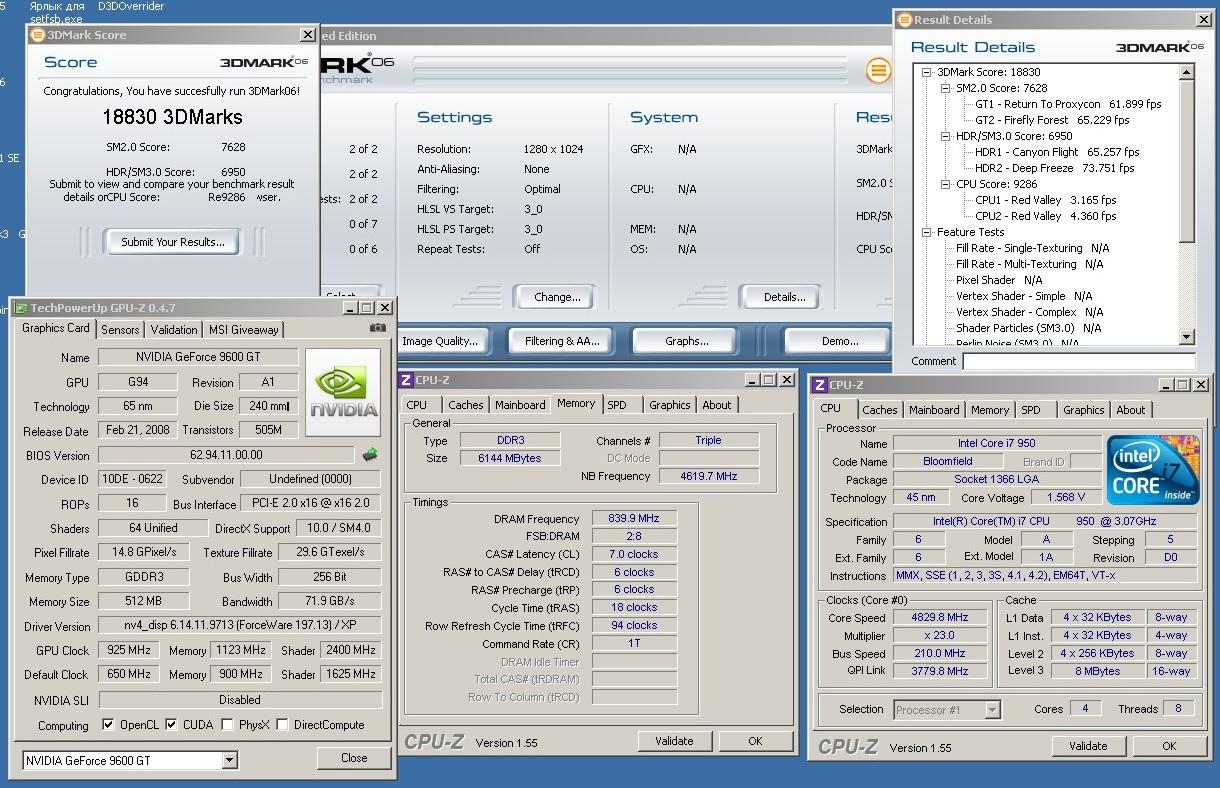1220x788 pixels.
Task: Click the GPU Name field NVIDIA GeForce 9600 GT
Action: click(198, 357)
